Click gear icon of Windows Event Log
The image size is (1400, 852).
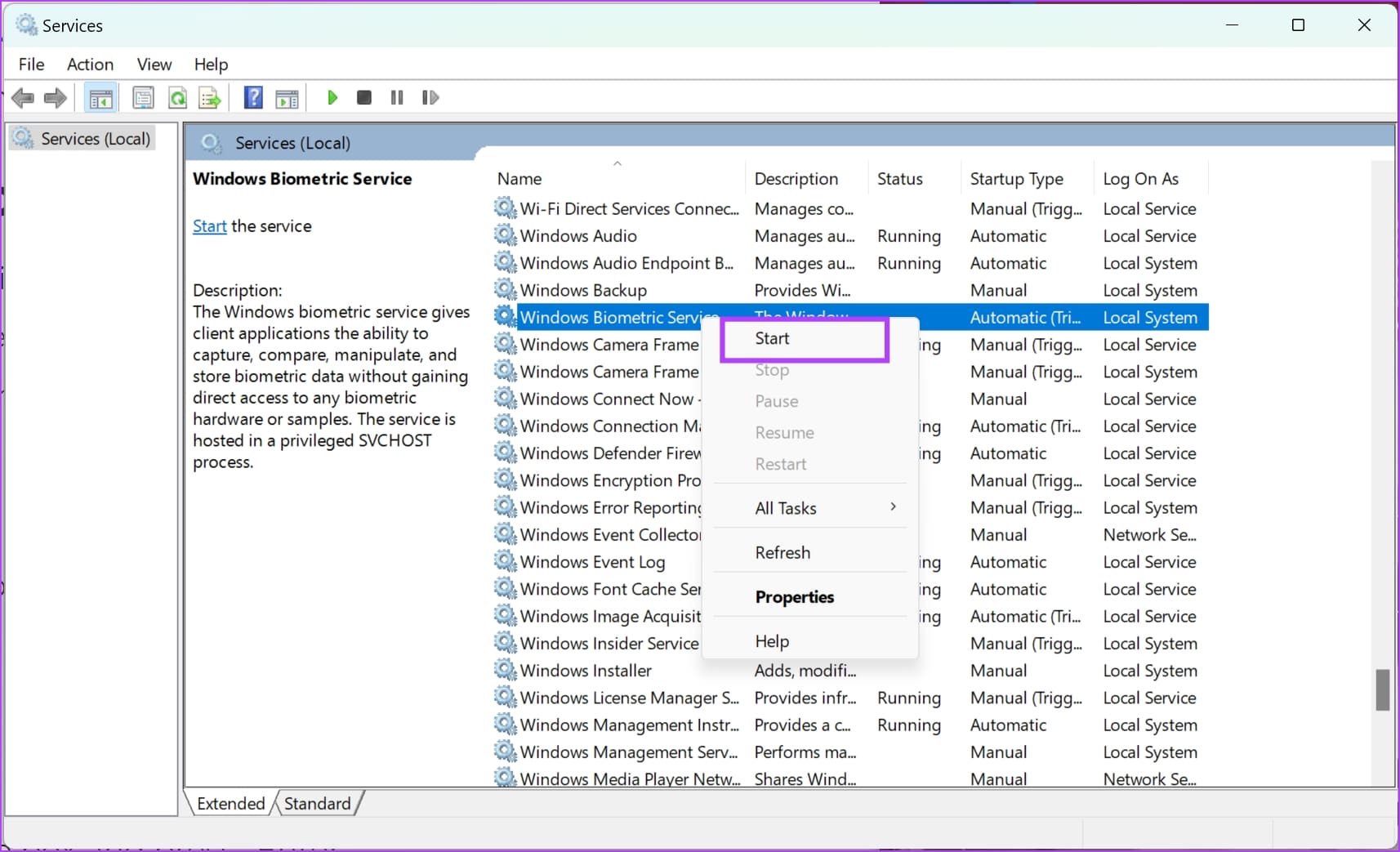506,561
